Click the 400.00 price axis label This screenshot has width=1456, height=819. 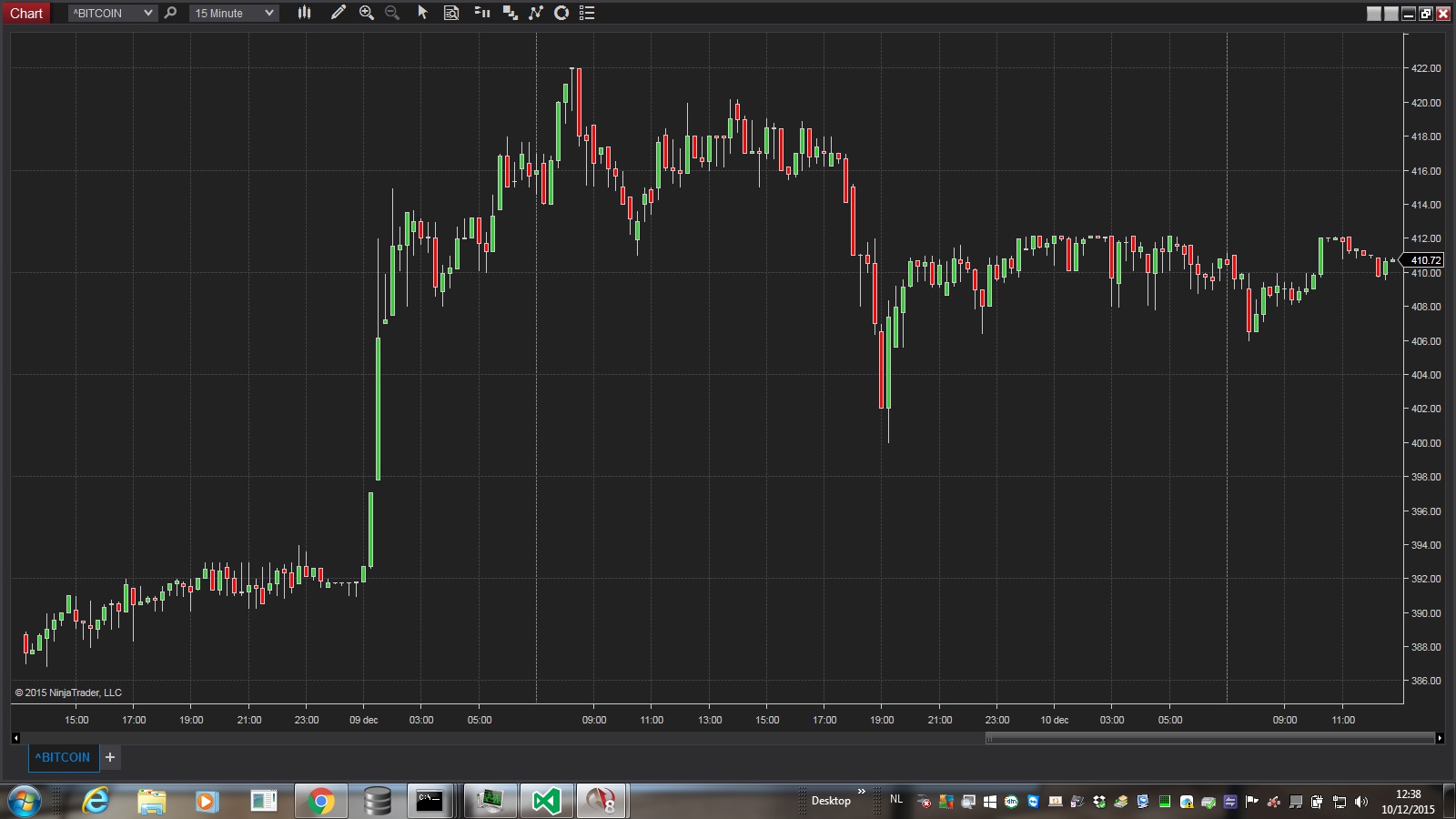pyautogui.click(x=1426, y=443)
